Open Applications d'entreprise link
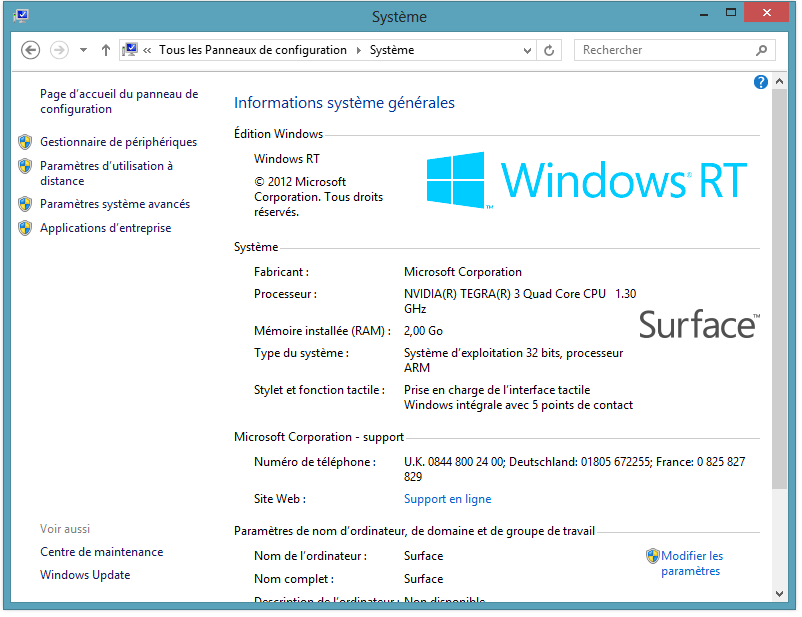The width and height of the screenshot is (802, 617). (x=106, y=228)
